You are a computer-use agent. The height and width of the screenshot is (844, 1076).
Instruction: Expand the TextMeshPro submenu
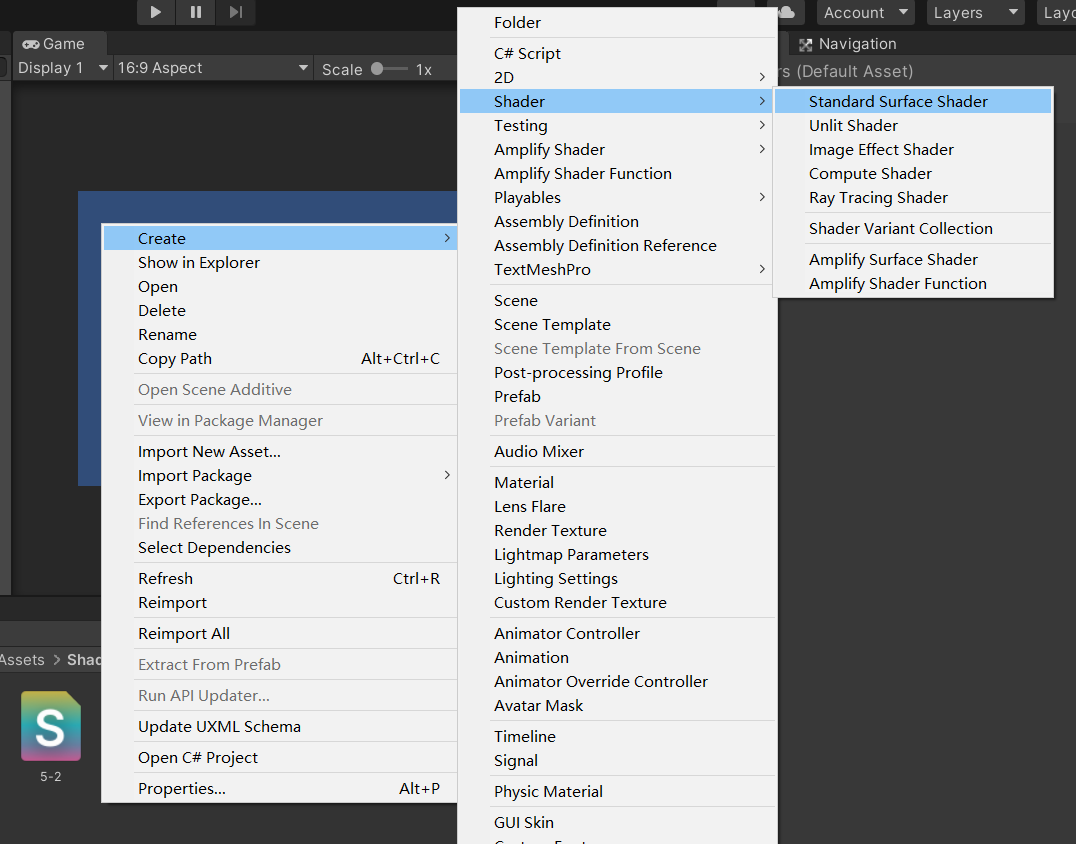click(x=618, y=270)
